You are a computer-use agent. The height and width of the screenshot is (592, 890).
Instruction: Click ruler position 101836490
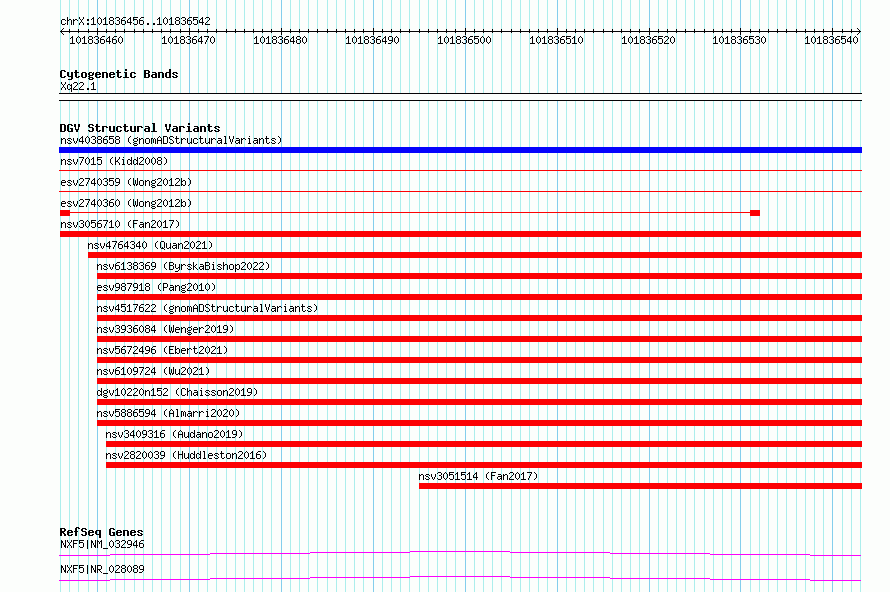372,40
